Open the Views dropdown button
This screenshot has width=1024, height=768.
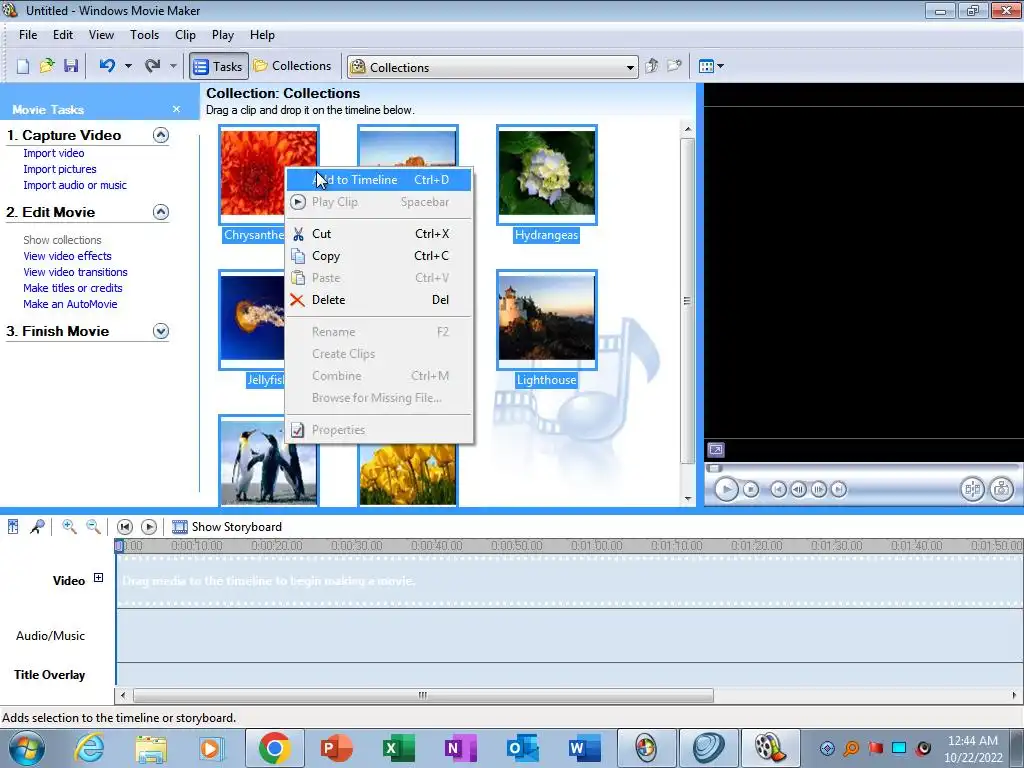point(711,66)
